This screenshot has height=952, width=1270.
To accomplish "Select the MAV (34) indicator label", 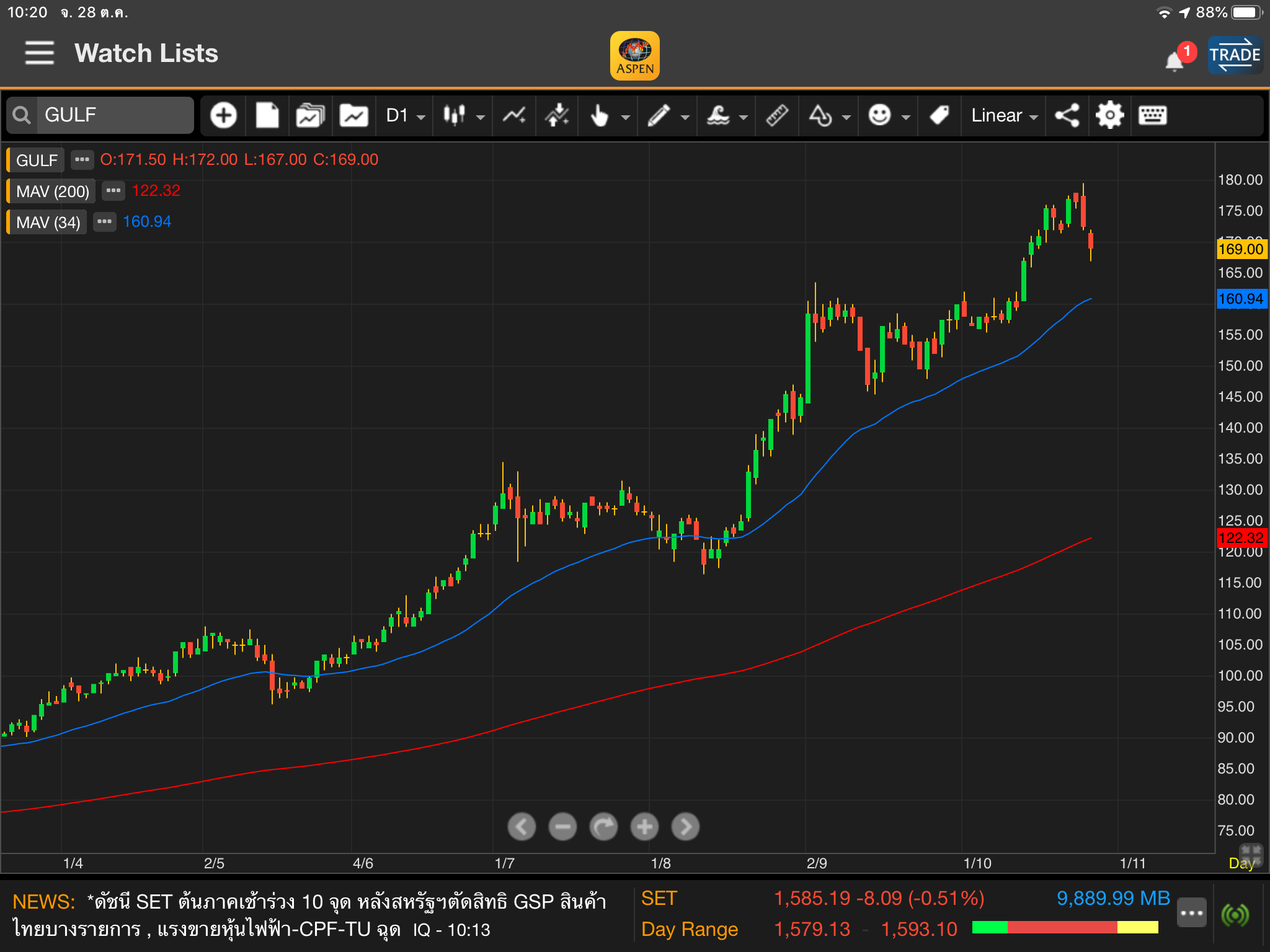I will (48, 222).
